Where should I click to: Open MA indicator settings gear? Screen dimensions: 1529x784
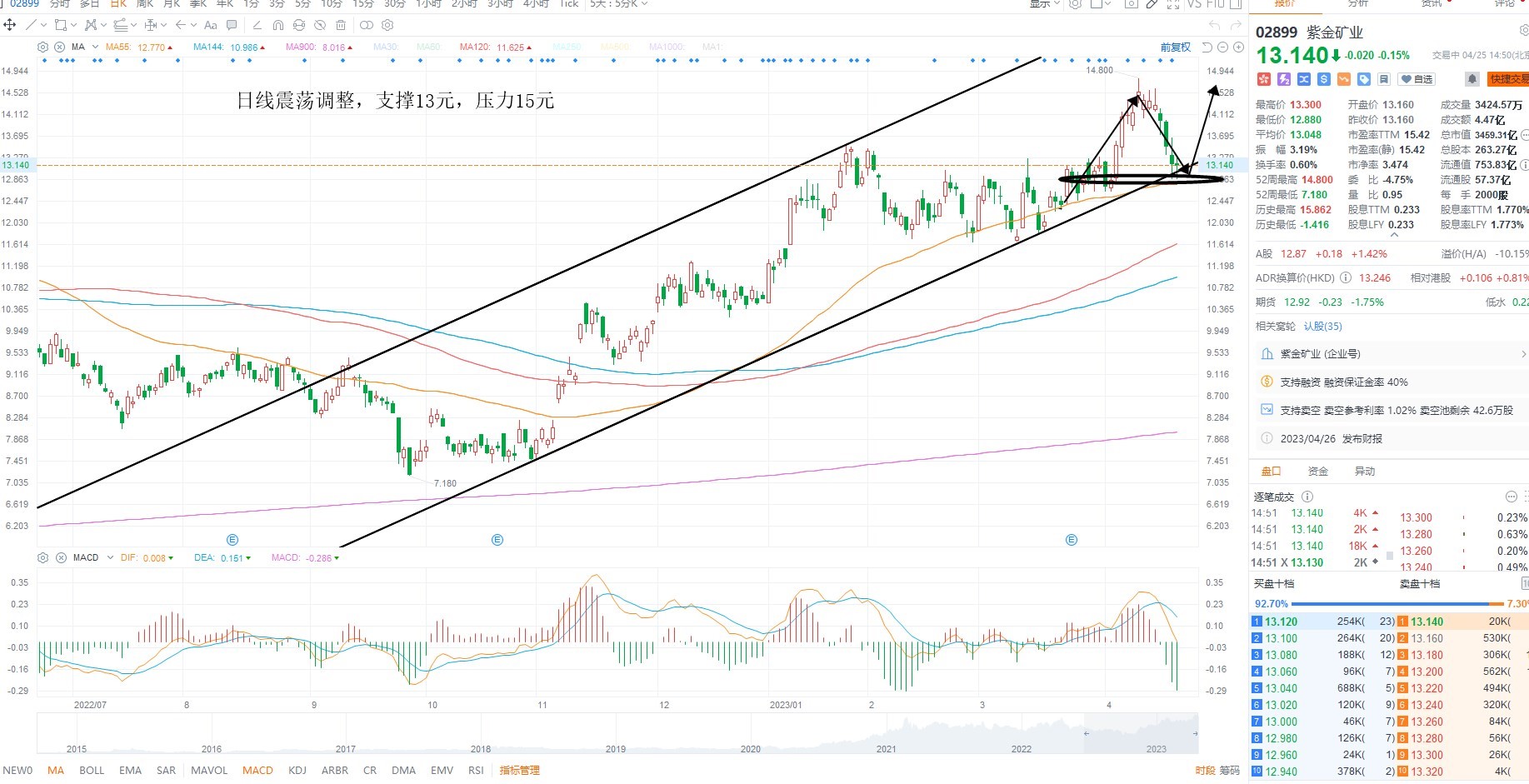tap(43, 47)
